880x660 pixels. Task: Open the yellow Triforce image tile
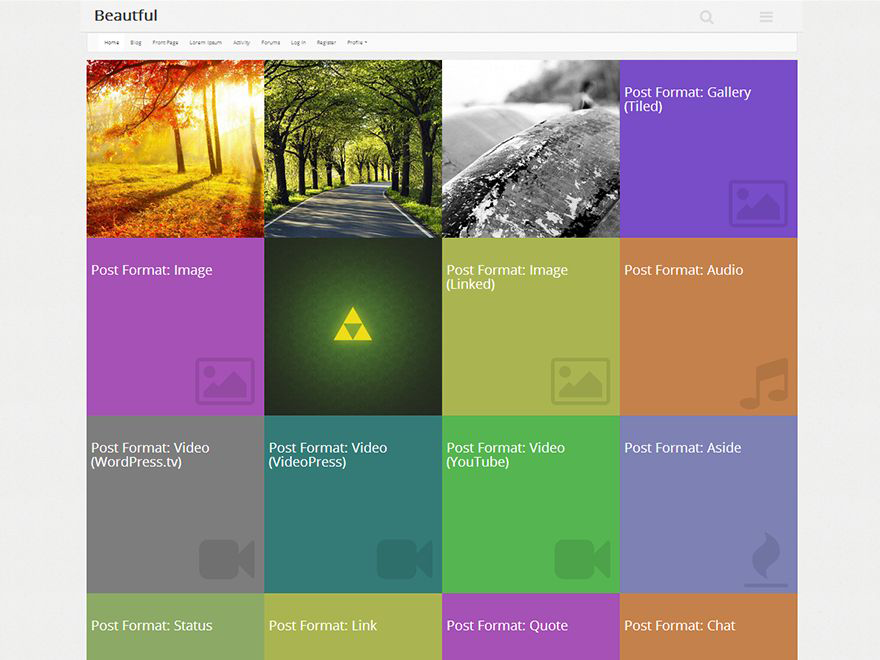(353, 326)
